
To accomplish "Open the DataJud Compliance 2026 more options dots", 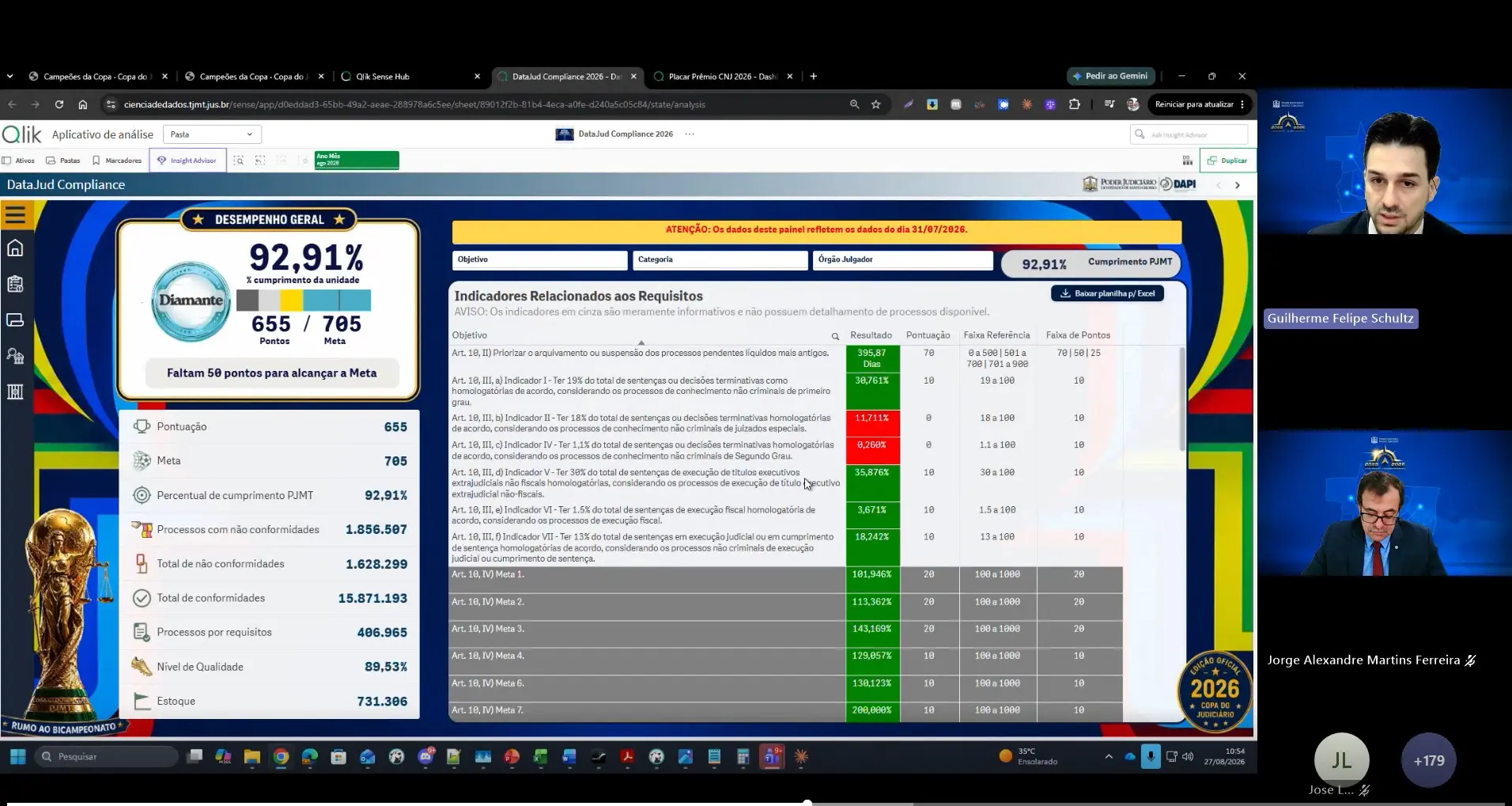I will pyautogui.click(x=690, y=134).
